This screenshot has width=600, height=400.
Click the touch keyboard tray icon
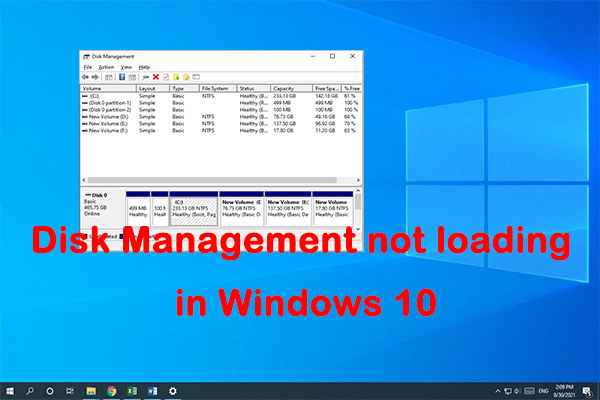pyautogui.click(x=529, y=391)
